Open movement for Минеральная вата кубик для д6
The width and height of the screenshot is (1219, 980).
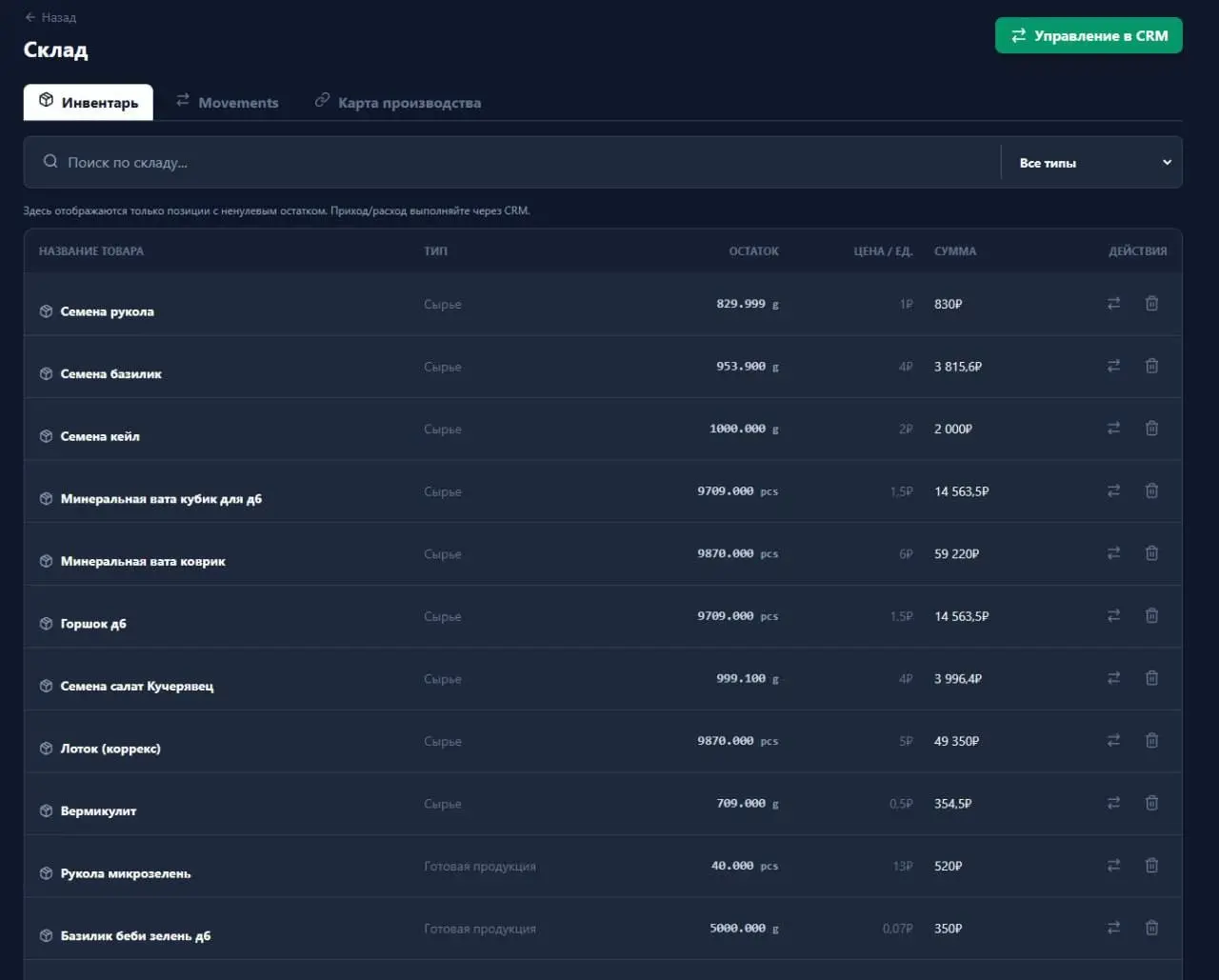1113,490
